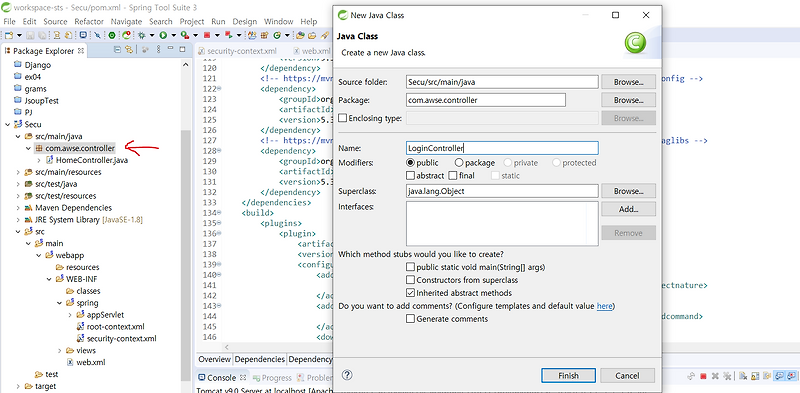
Task: Collapse the Secu project tree node
Action: tap(7, 125)
